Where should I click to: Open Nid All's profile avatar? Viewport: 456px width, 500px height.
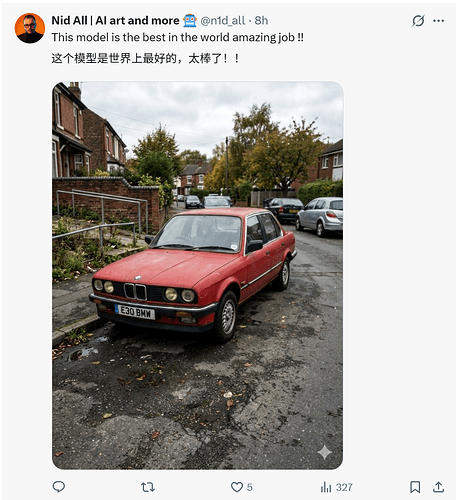coord(30,28)
